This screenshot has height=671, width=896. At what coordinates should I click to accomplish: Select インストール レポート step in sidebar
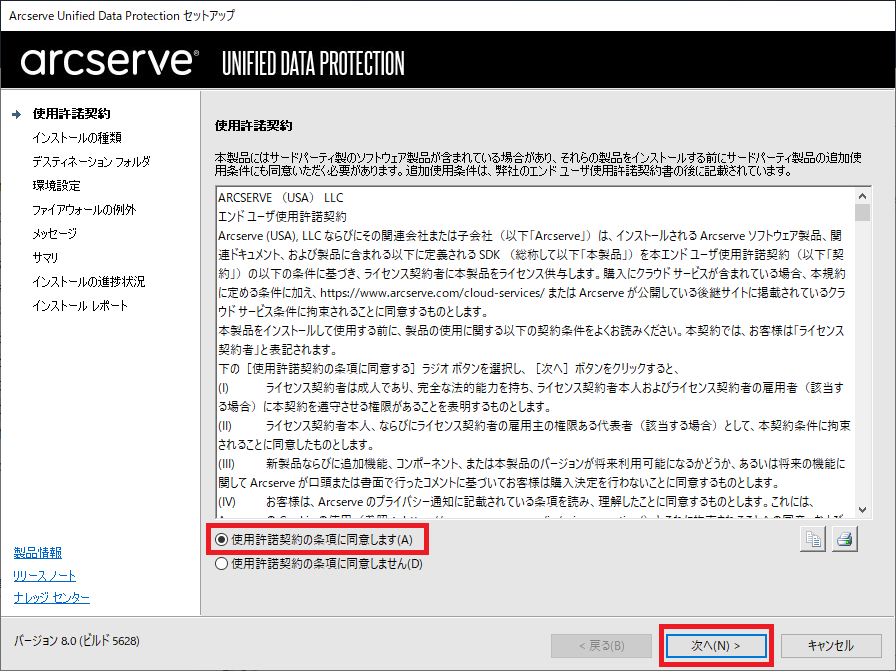(80, 306)
